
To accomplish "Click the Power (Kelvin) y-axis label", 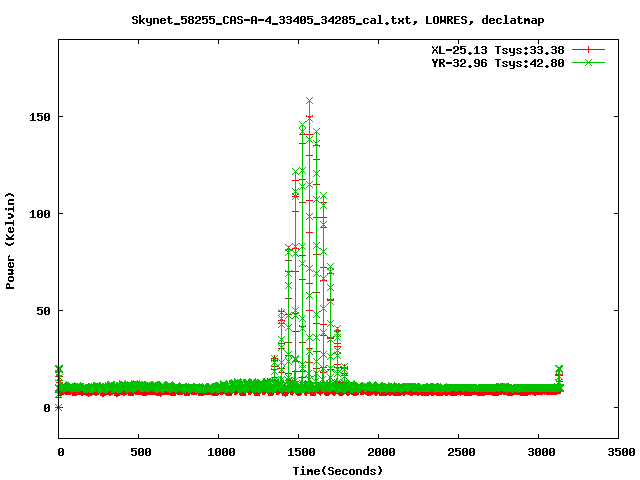I will 10,241.
